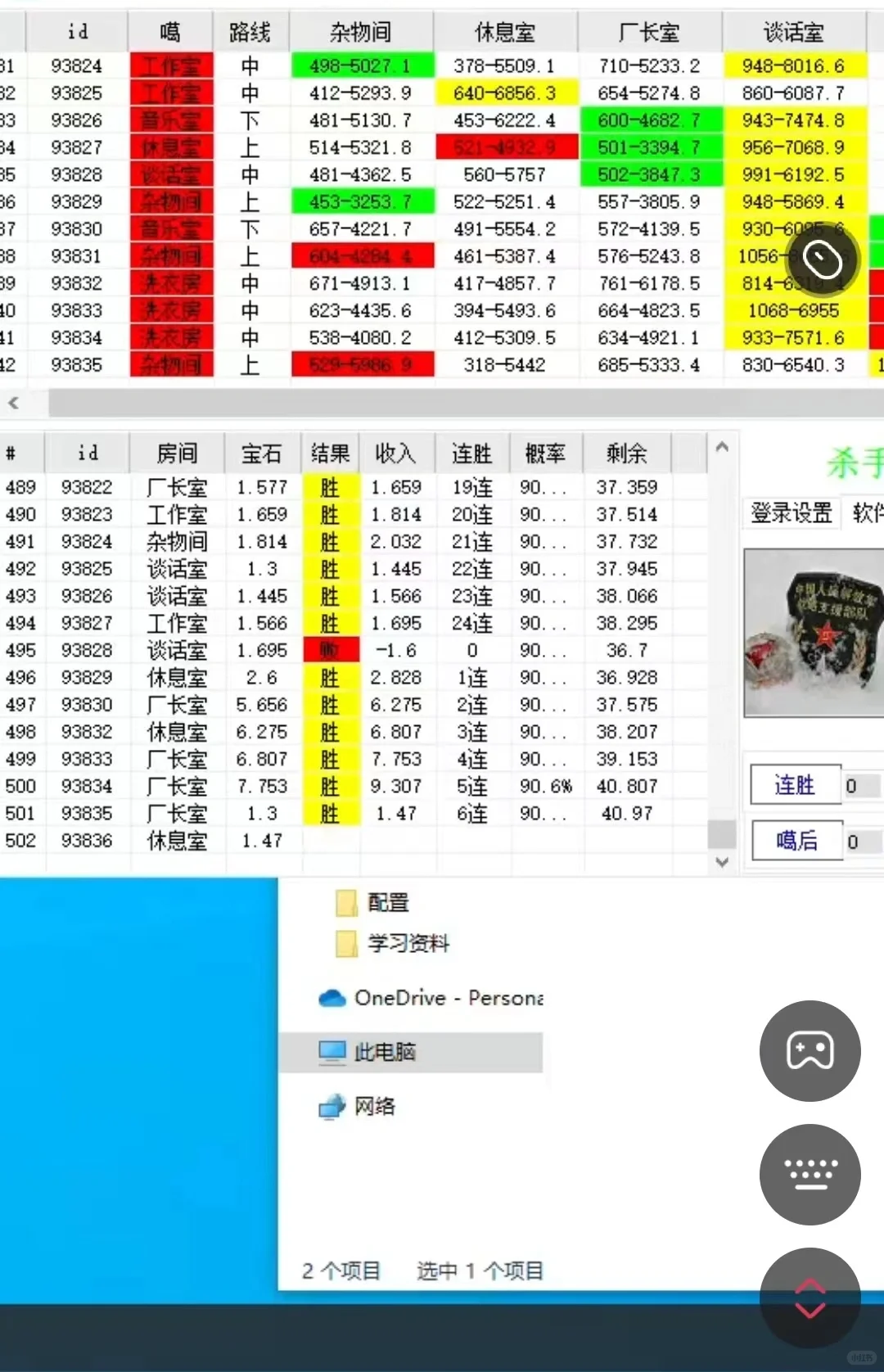Click 24连 streak cell
Screen dimensions: 884x1372
[472, 623]
